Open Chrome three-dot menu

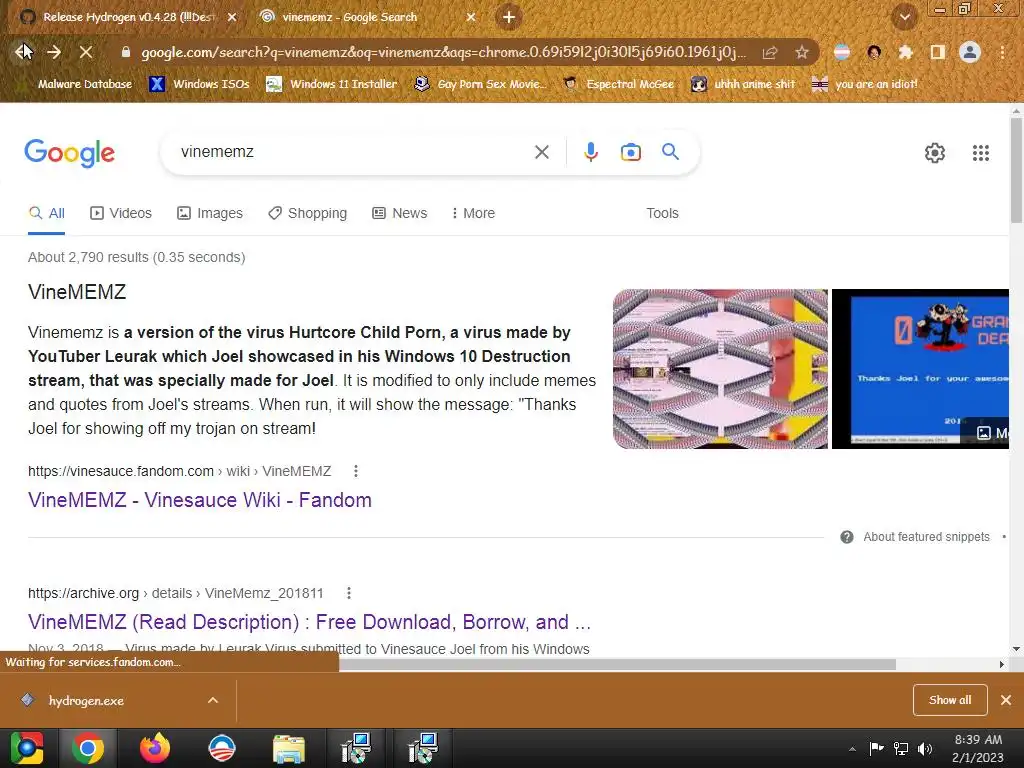click(x=1002, y=52)
